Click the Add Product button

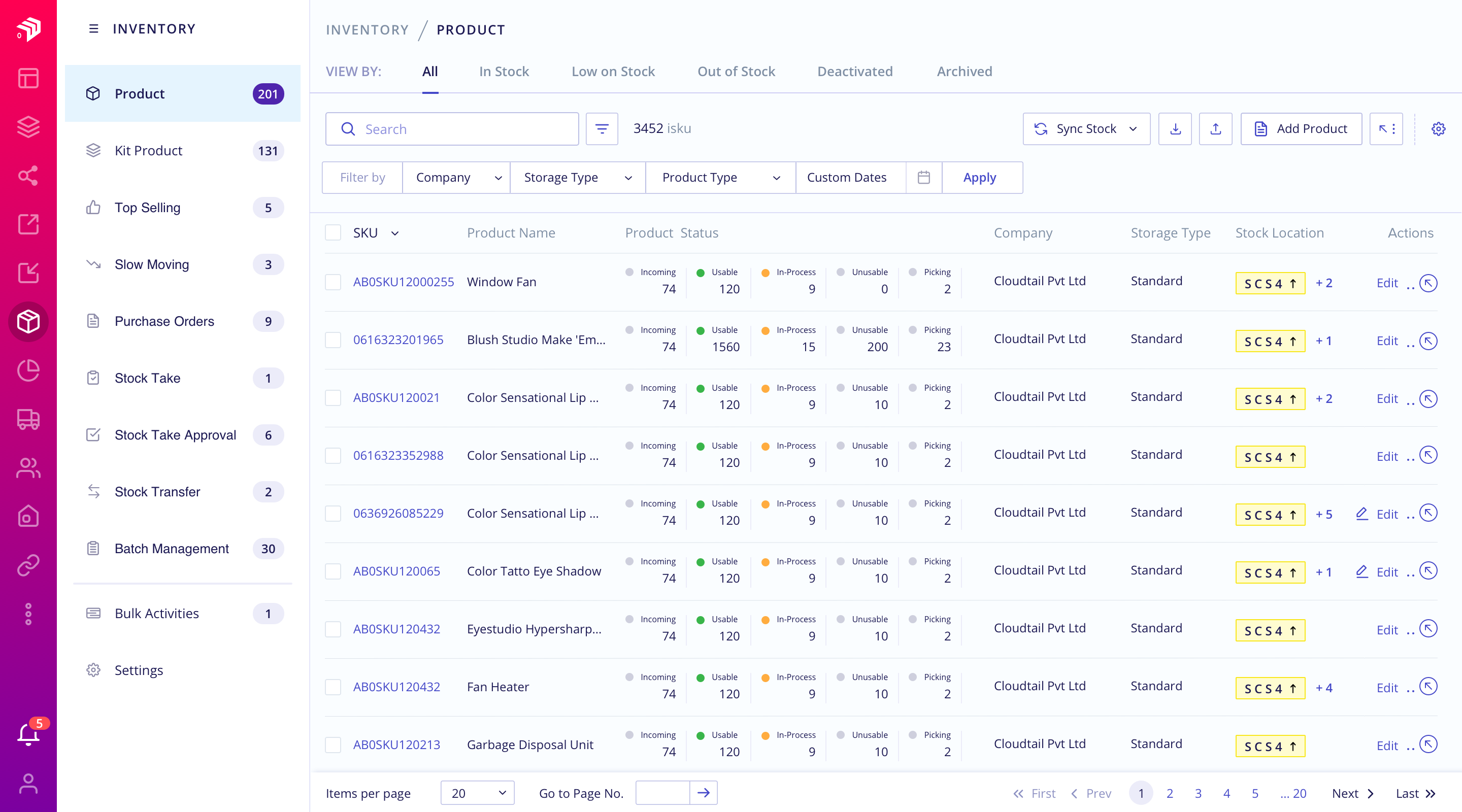click(1301, 129)
